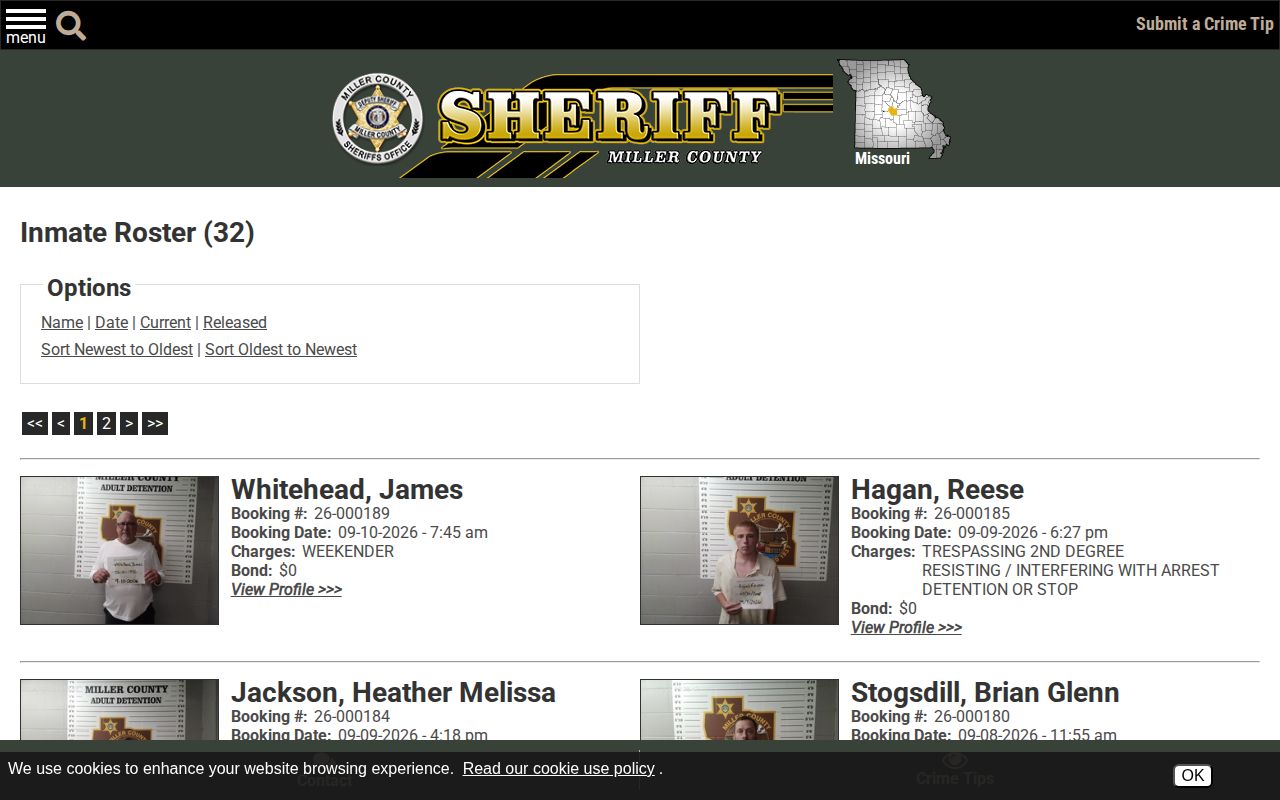Show Released inmates
The height and width of the screenshot is (800, 1280).
click(235, 322)
